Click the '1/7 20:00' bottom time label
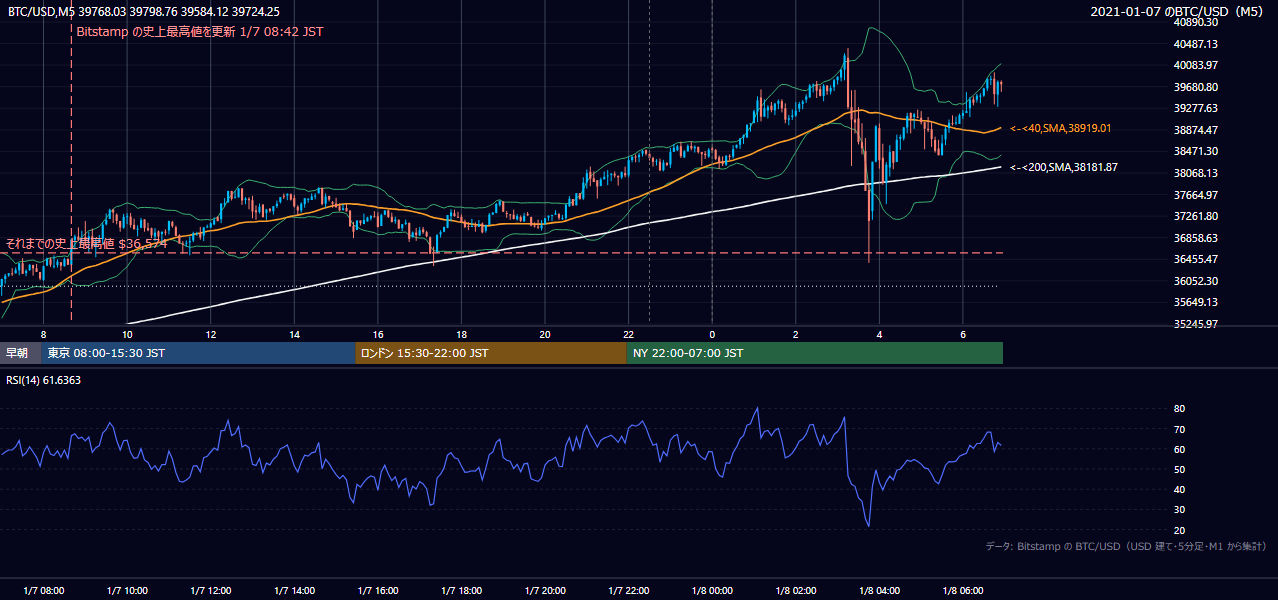 (x=545, y=590)
